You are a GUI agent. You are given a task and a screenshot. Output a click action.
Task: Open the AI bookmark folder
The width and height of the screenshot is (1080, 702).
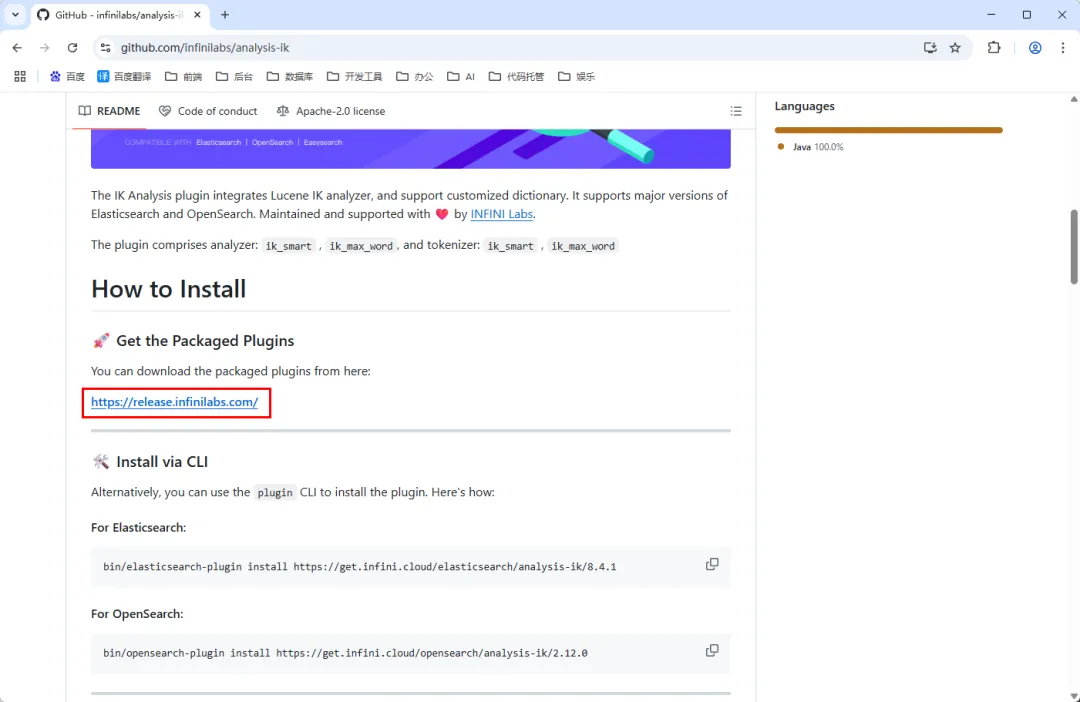tap(461, 76)
